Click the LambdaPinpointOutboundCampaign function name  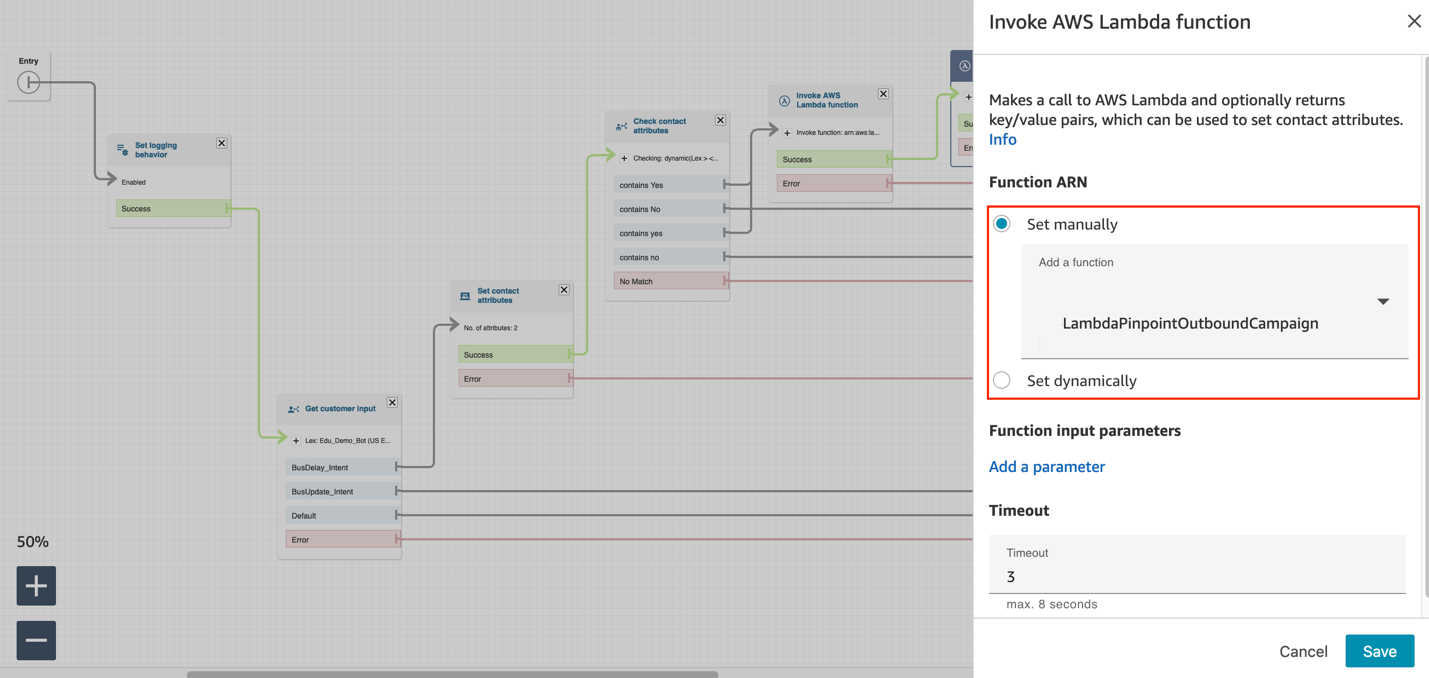(1190, 323)
